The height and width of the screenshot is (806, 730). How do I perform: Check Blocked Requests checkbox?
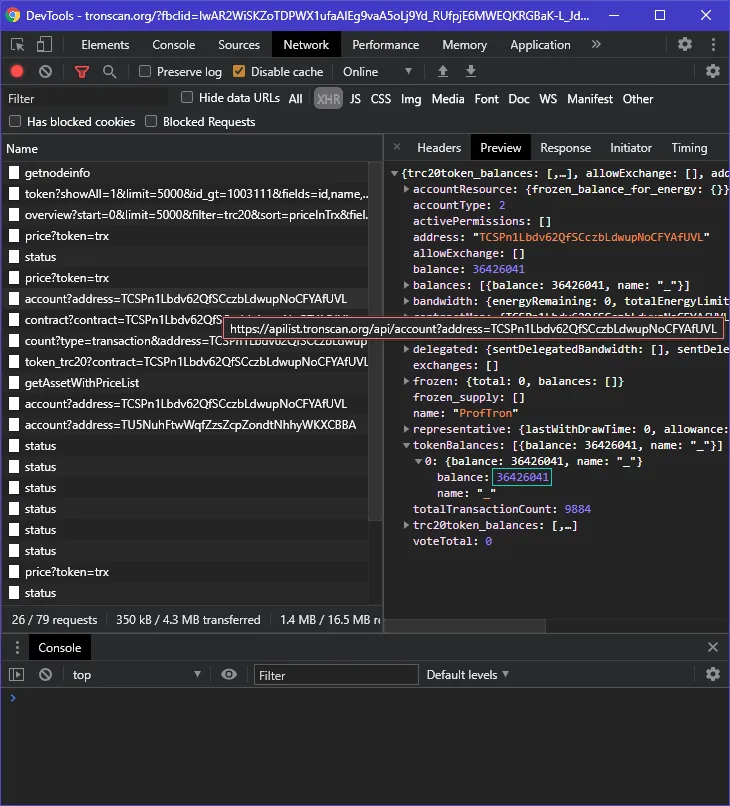[x=151, y=121]
